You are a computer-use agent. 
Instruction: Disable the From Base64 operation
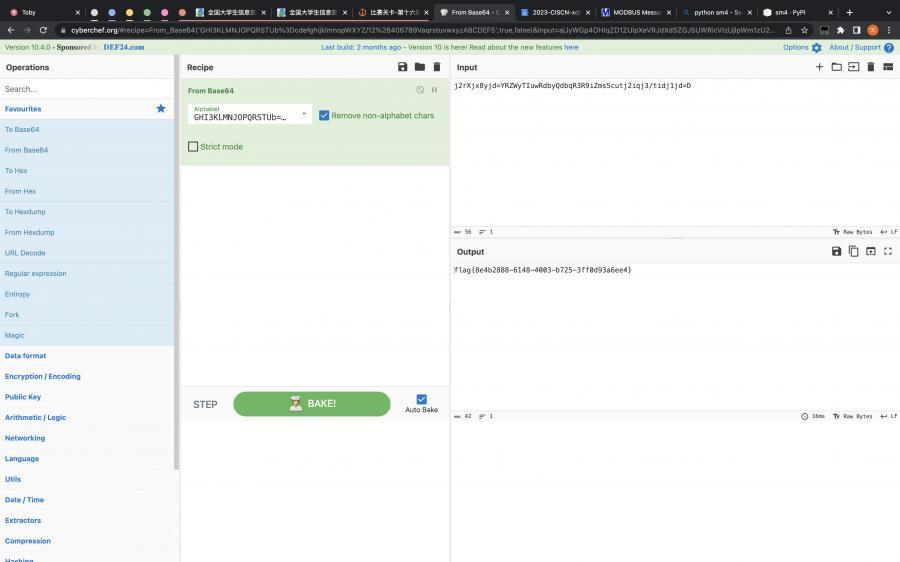(420, 90)
